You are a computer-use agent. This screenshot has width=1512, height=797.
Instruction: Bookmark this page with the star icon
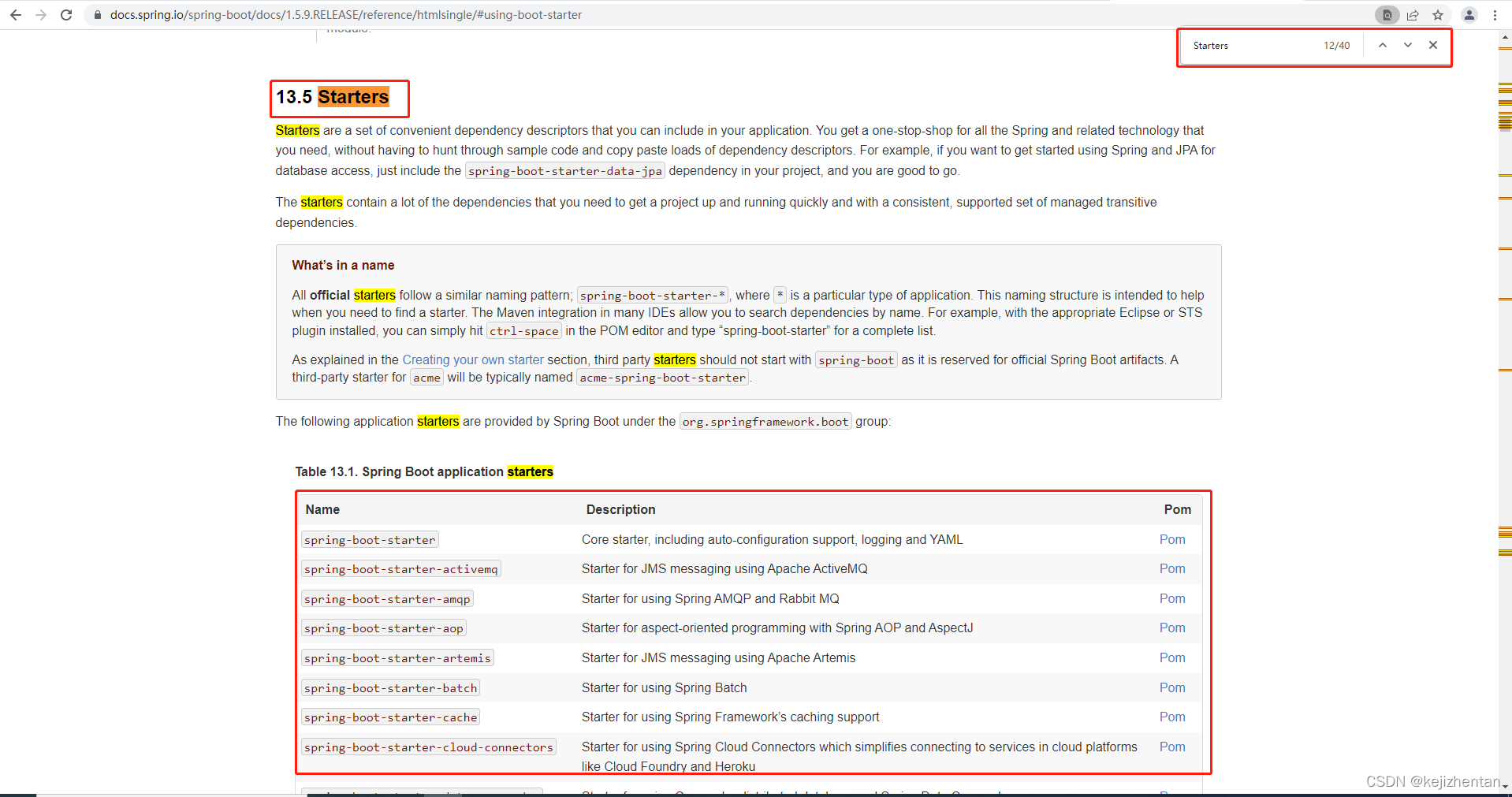(x=1438, y=15)
